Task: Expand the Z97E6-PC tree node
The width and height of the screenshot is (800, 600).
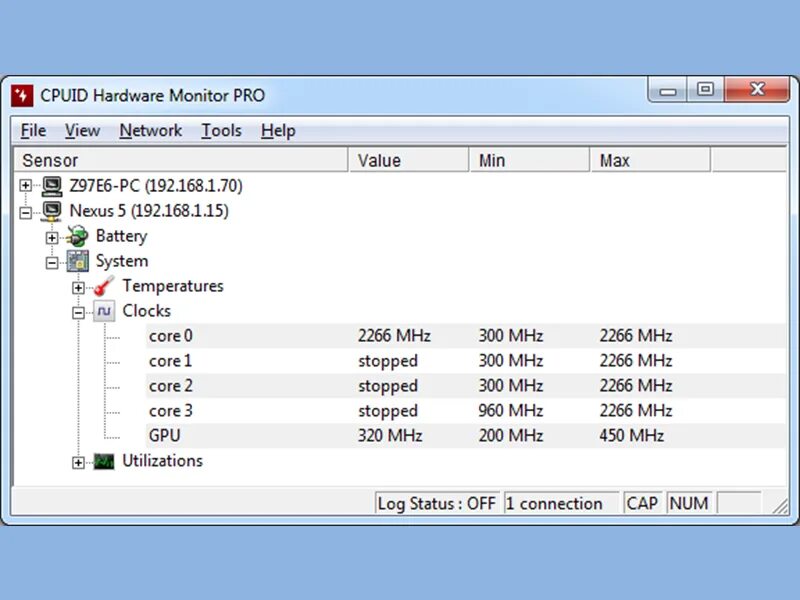Action: (x=26, y=185)
